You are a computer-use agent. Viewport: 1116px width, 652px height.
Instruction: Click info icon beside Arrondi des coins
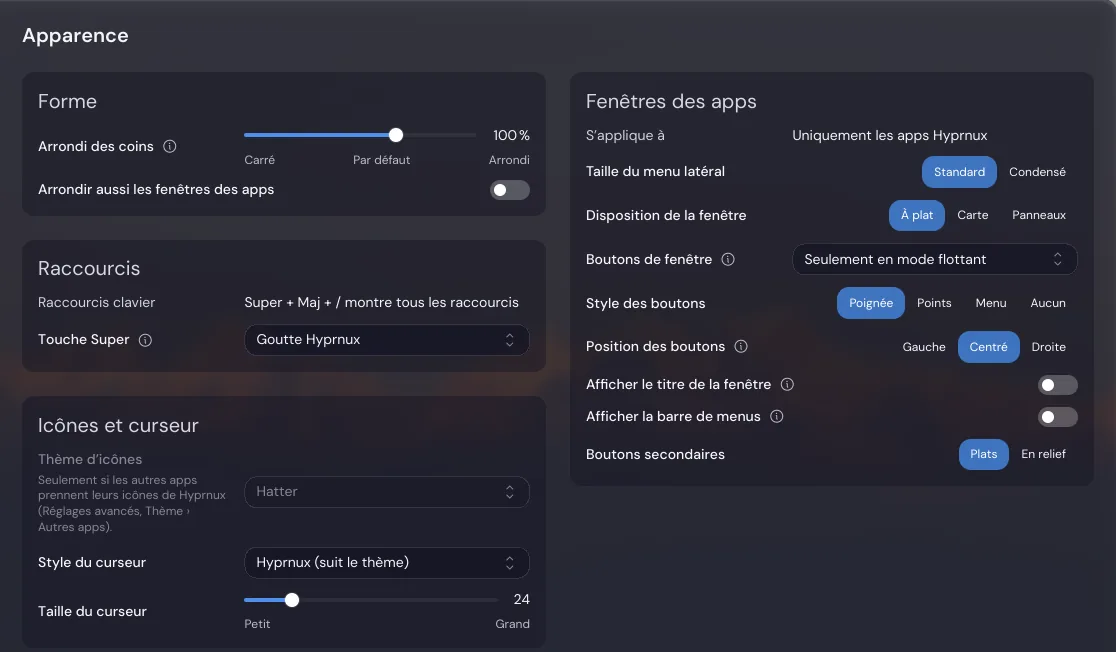pyautogui.click(x=169, y=147)
